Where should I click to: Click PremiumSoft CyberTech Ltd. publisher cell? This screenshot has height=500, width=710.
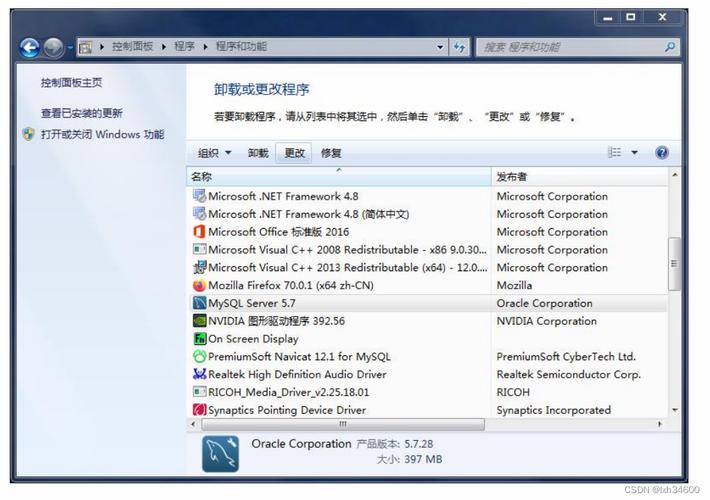566,356
